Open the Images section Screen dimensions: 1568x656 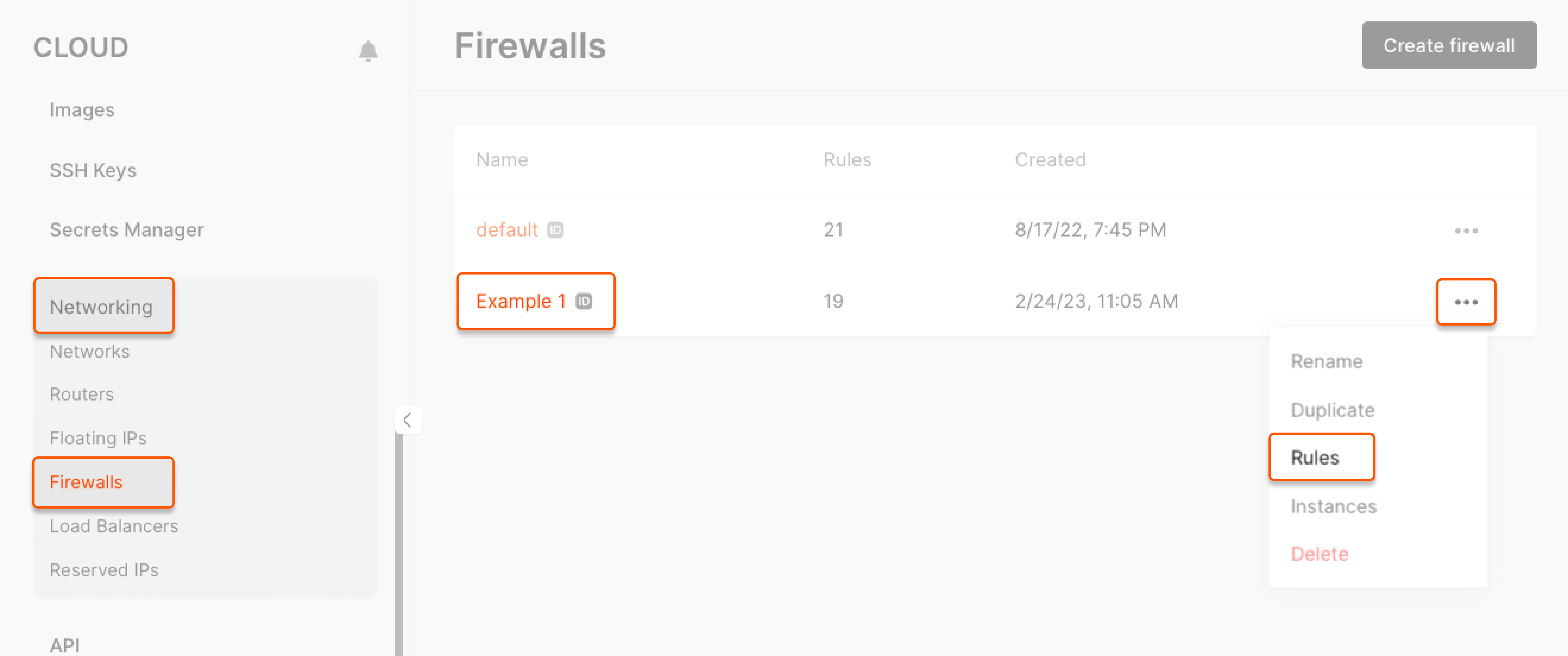(x=82, y=110)
